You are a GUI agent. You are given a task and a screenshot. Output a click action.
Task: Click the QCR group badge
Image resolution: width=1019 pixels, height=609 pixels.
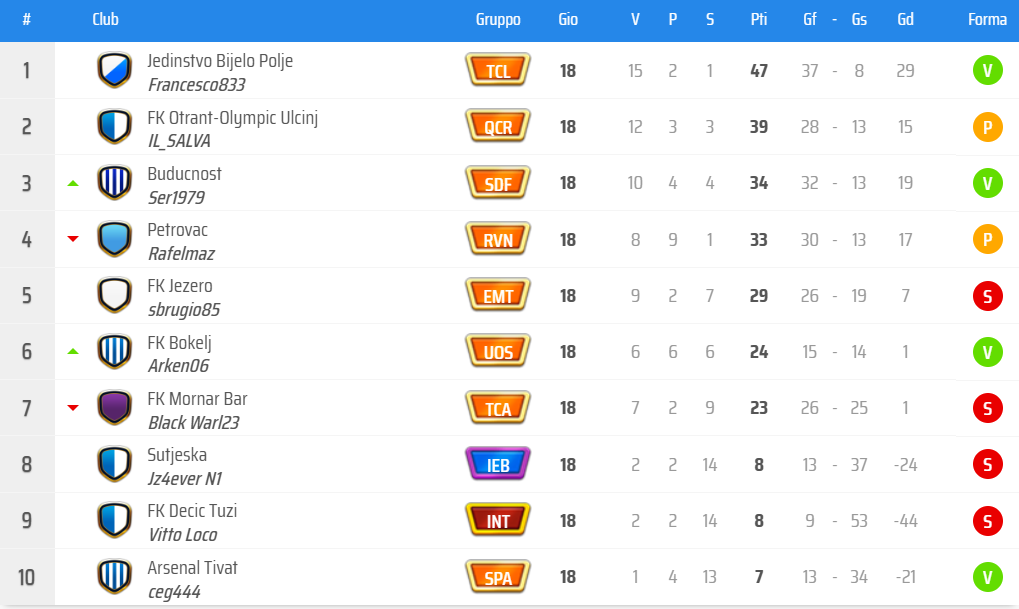coord(498,126)
